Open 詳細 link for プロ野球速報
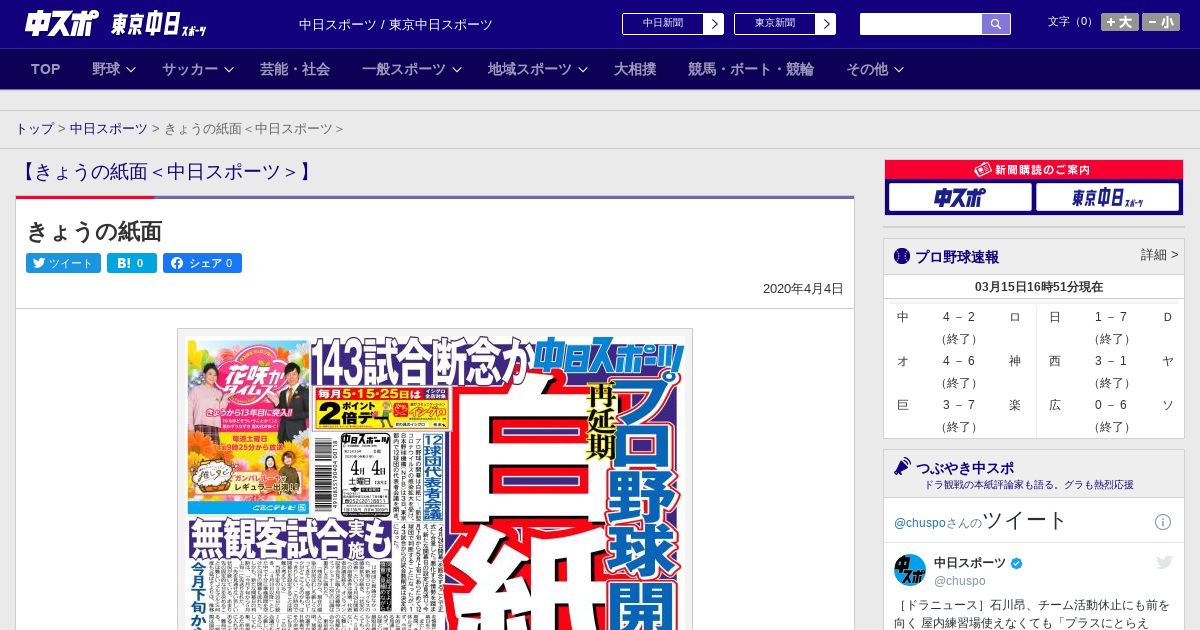This screenshot has height=630, width=1200. click(1159, 255)
